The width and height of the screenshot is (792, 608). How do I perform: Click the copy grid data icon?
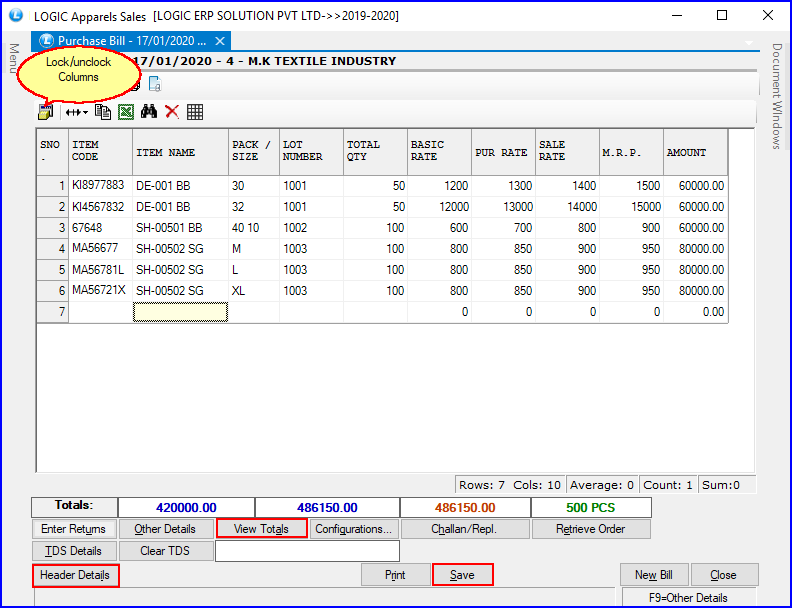(103, 112)
